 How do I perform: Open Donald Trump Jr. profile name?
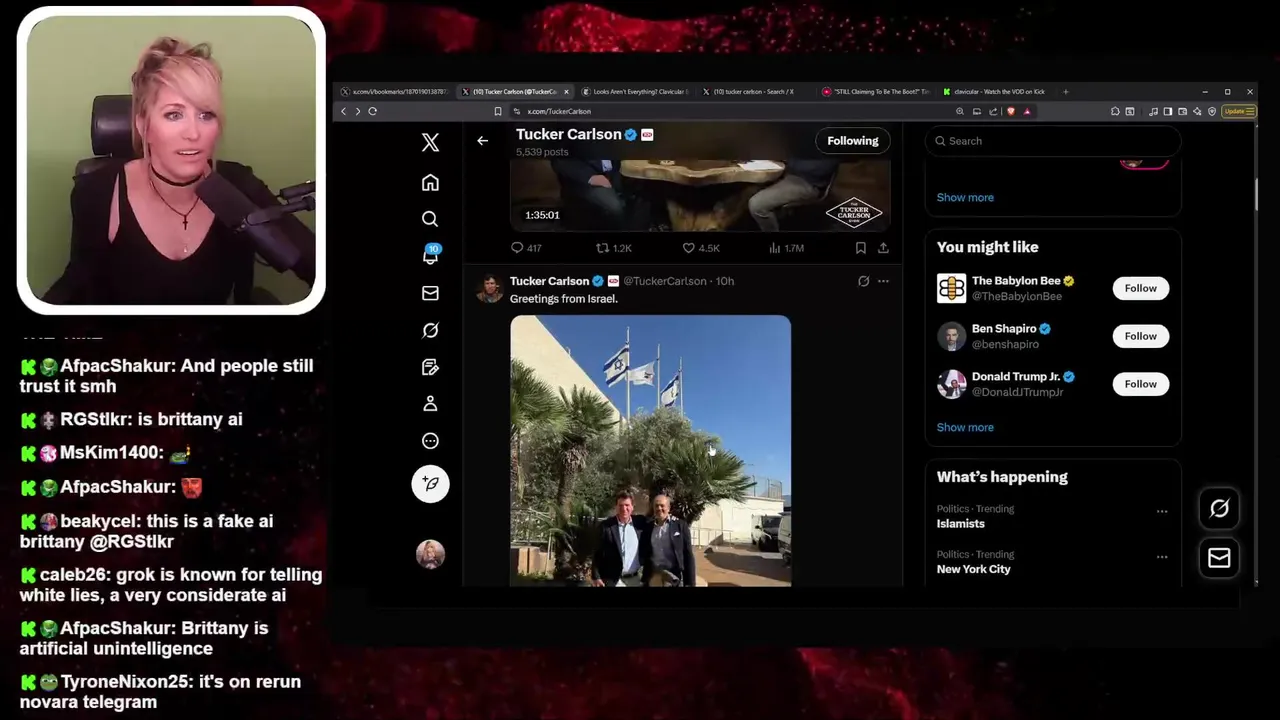click(1015, 376)
